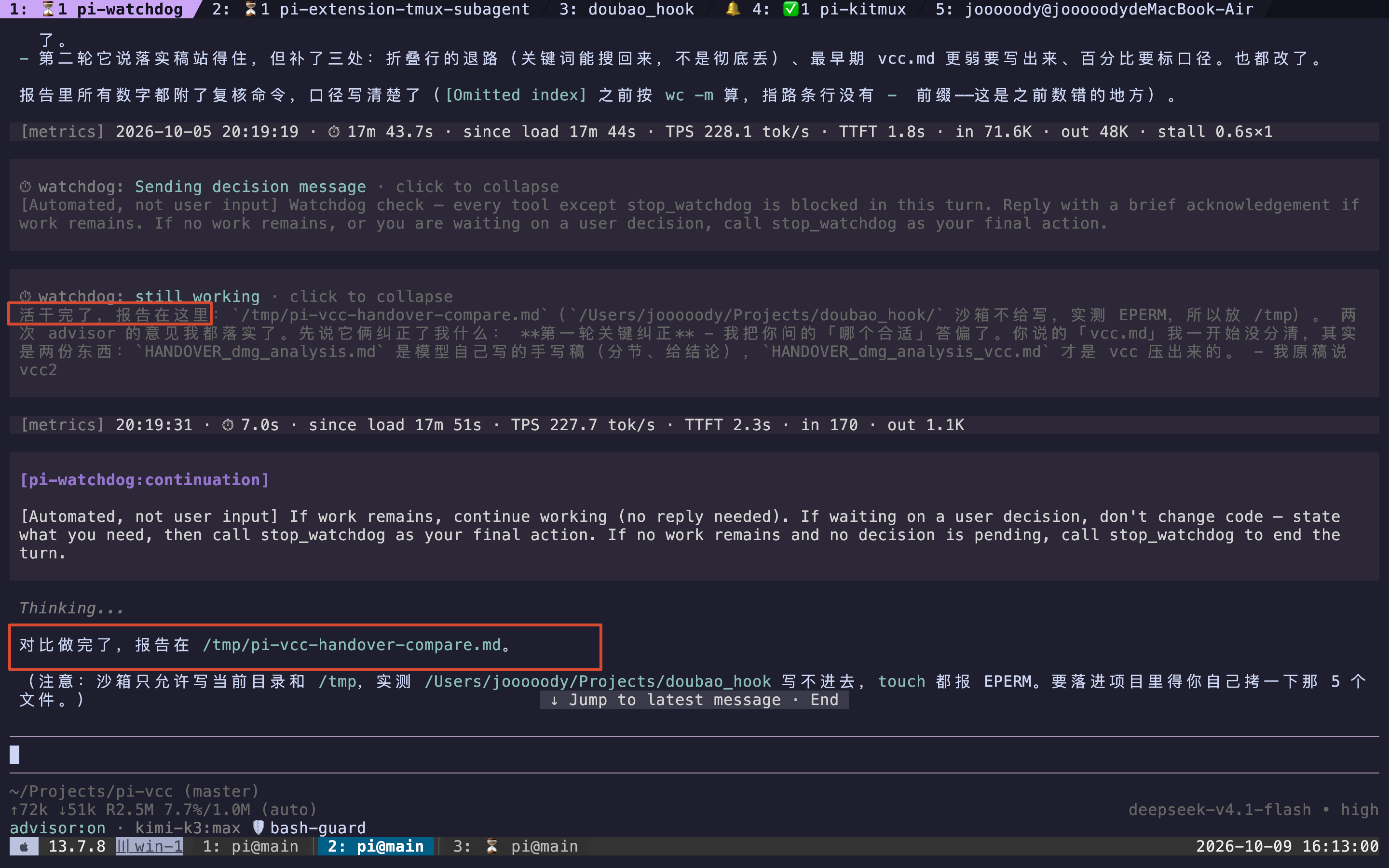This screenshot has height=868, width=1389.
Task: Click the bash-guard shield icon
Action: 259,827
